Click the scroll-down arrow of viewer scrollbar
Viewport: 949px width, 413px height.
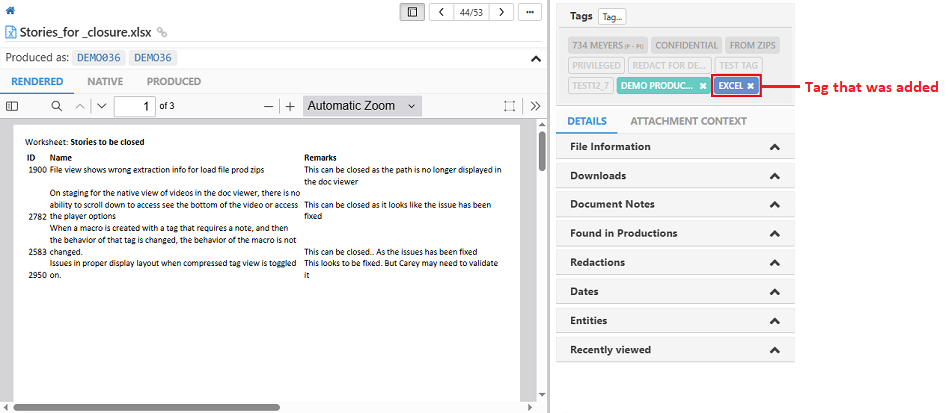click(x=542, y=395)
